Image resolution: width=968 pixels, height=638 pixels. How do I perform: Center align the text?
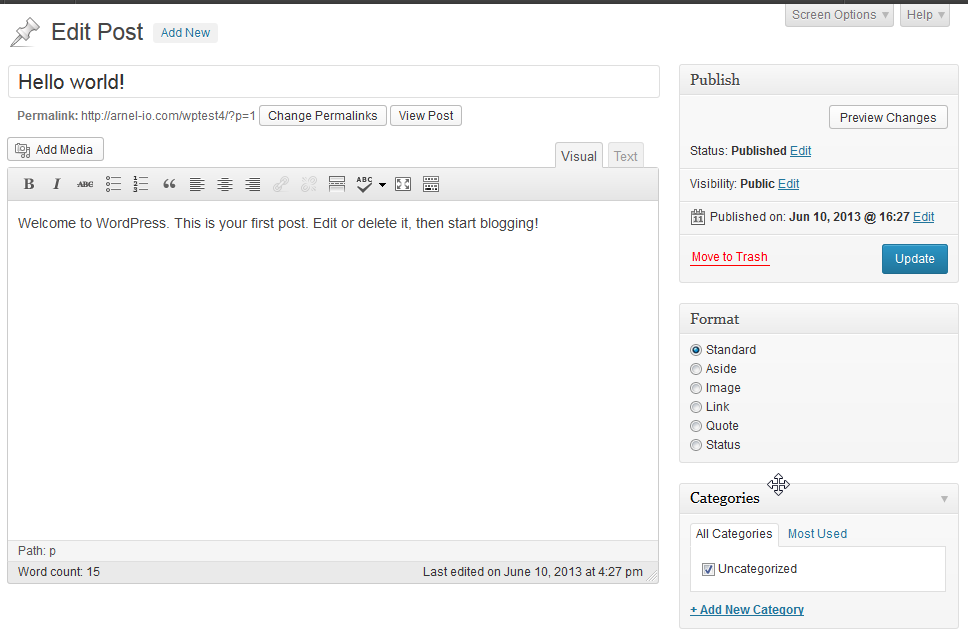(225, 184)
